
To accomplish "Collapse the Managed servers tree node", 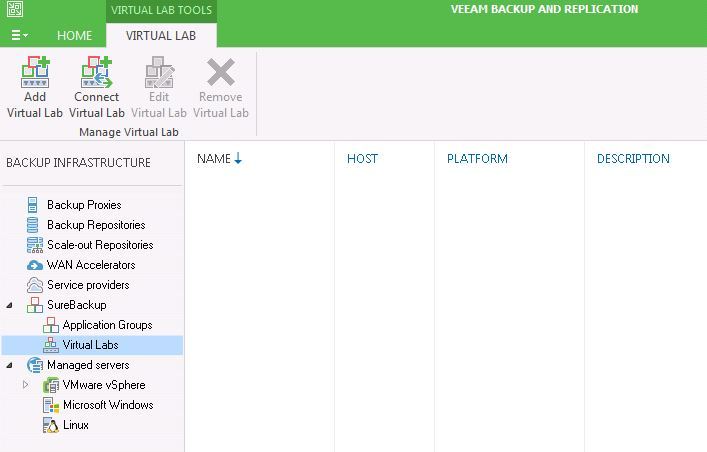I will click(9, 365).
